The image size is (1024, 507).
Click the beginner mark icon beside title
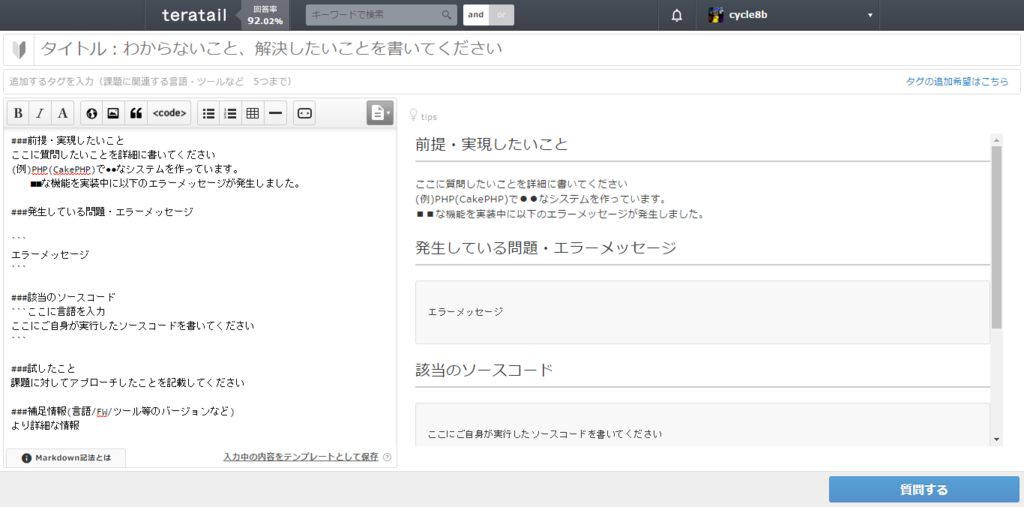[20, 49]
